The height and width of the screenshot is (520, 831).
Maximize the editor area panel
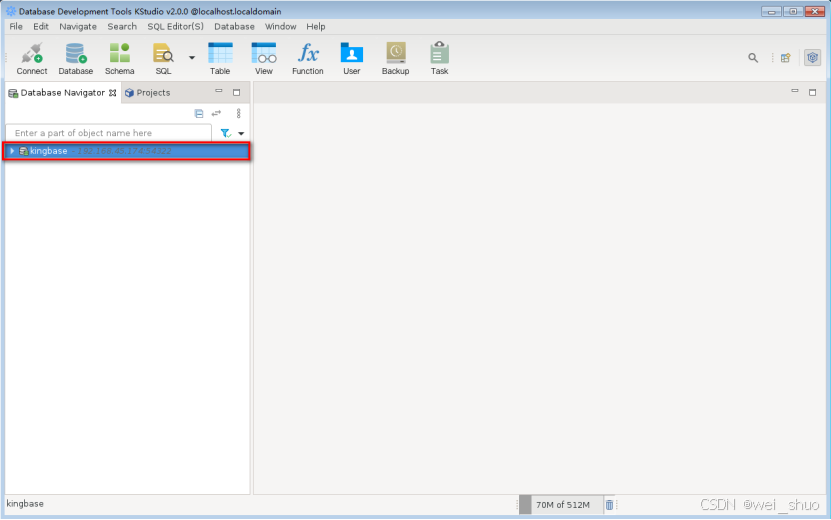point(812,92)
